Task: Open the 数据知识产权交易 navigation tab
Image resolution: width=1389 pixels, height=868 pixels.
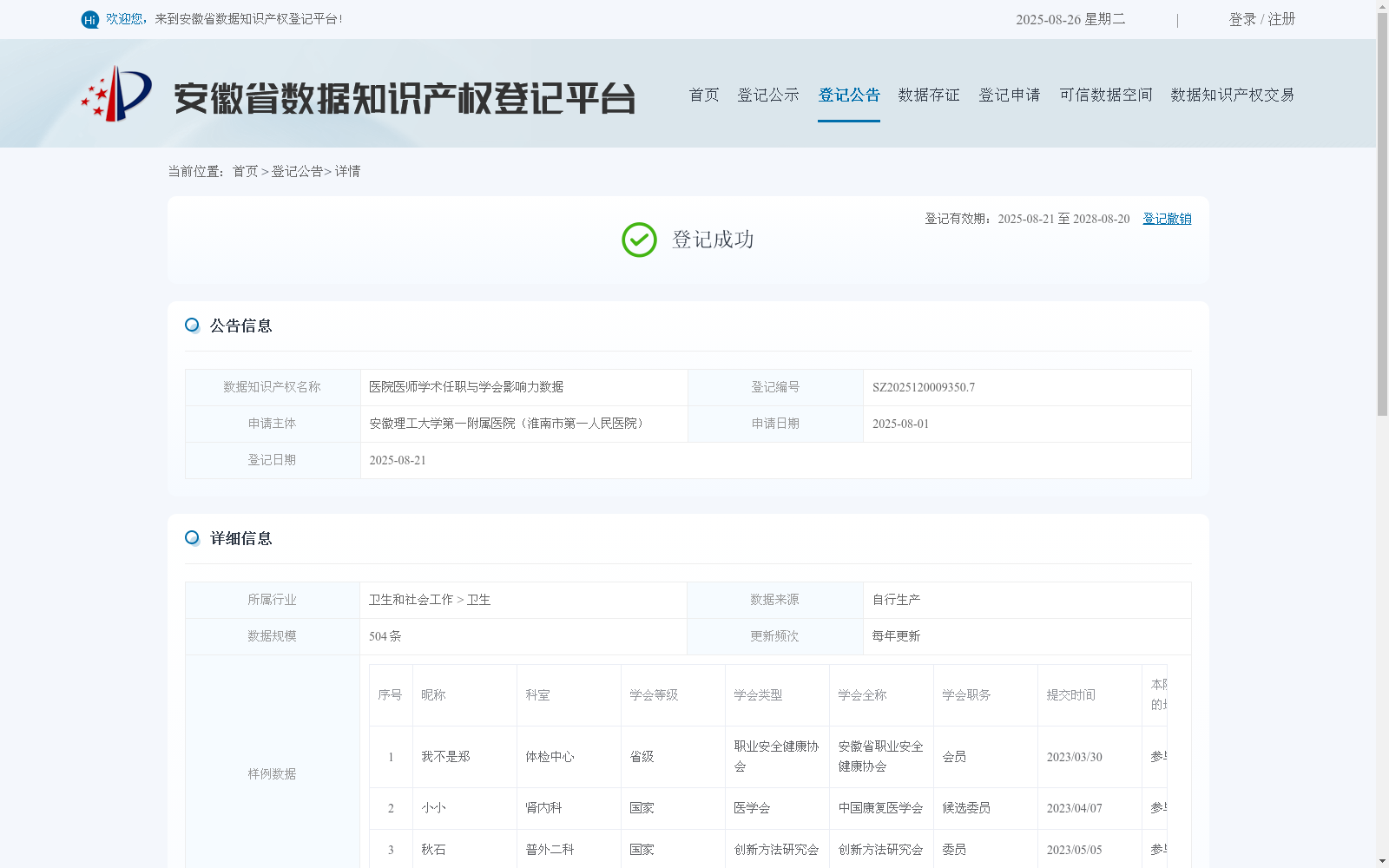Action: coord(1233,95)
